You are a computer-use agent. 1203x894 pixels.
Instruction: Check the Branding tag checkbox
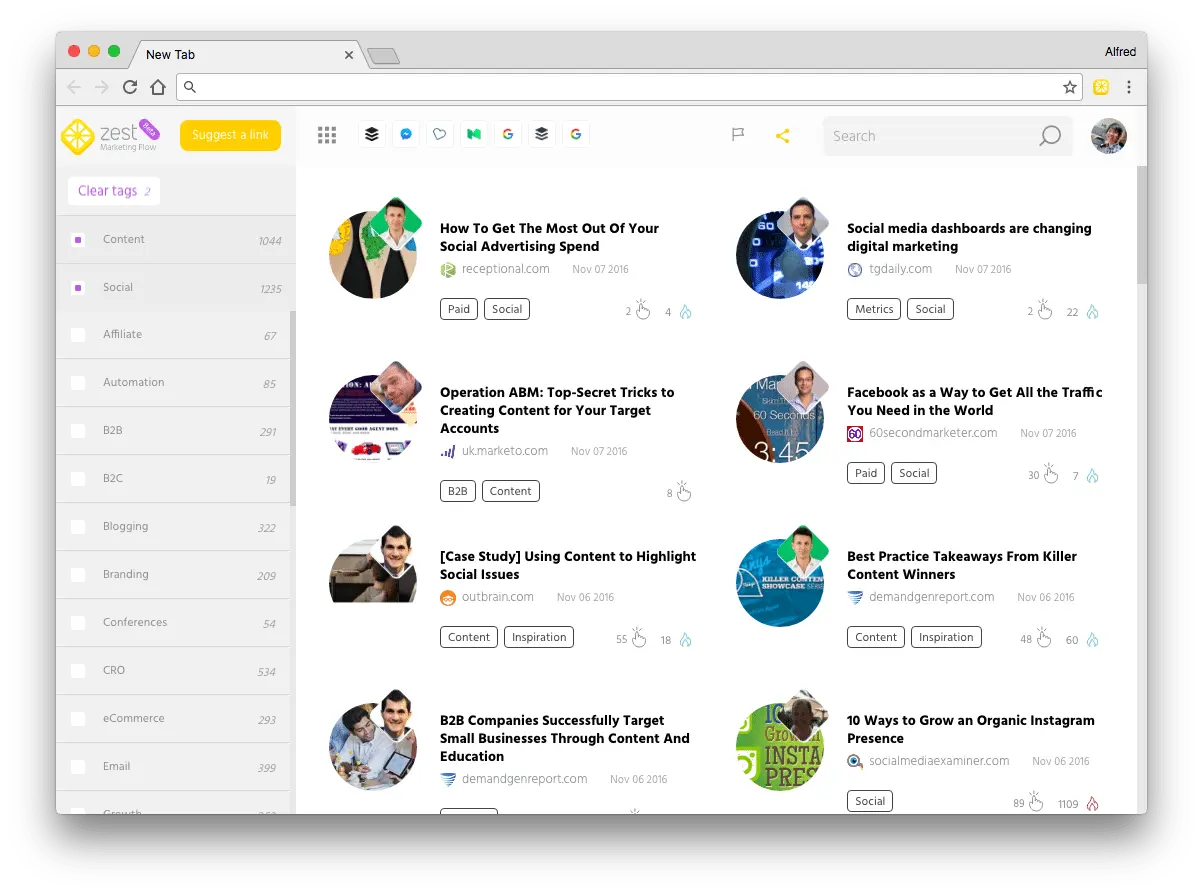pos(78,575)
